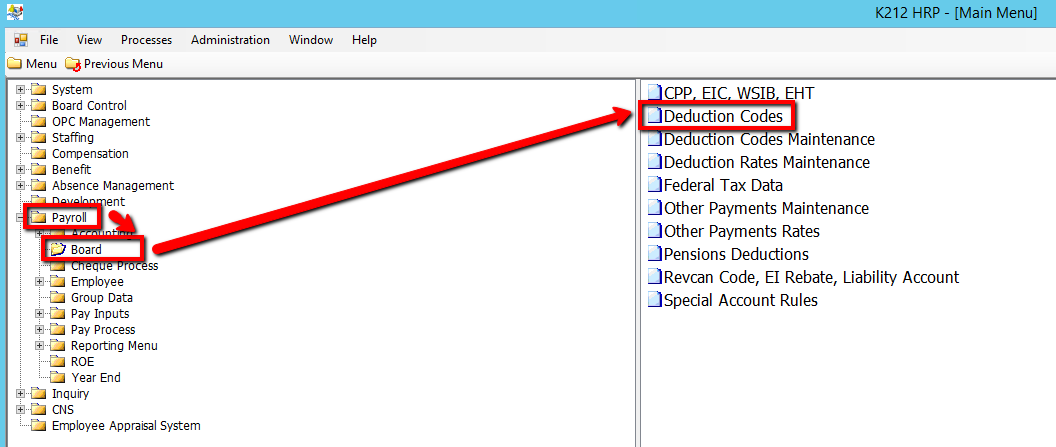Select the Board folder under Payroll

click(x=86, y=250)
